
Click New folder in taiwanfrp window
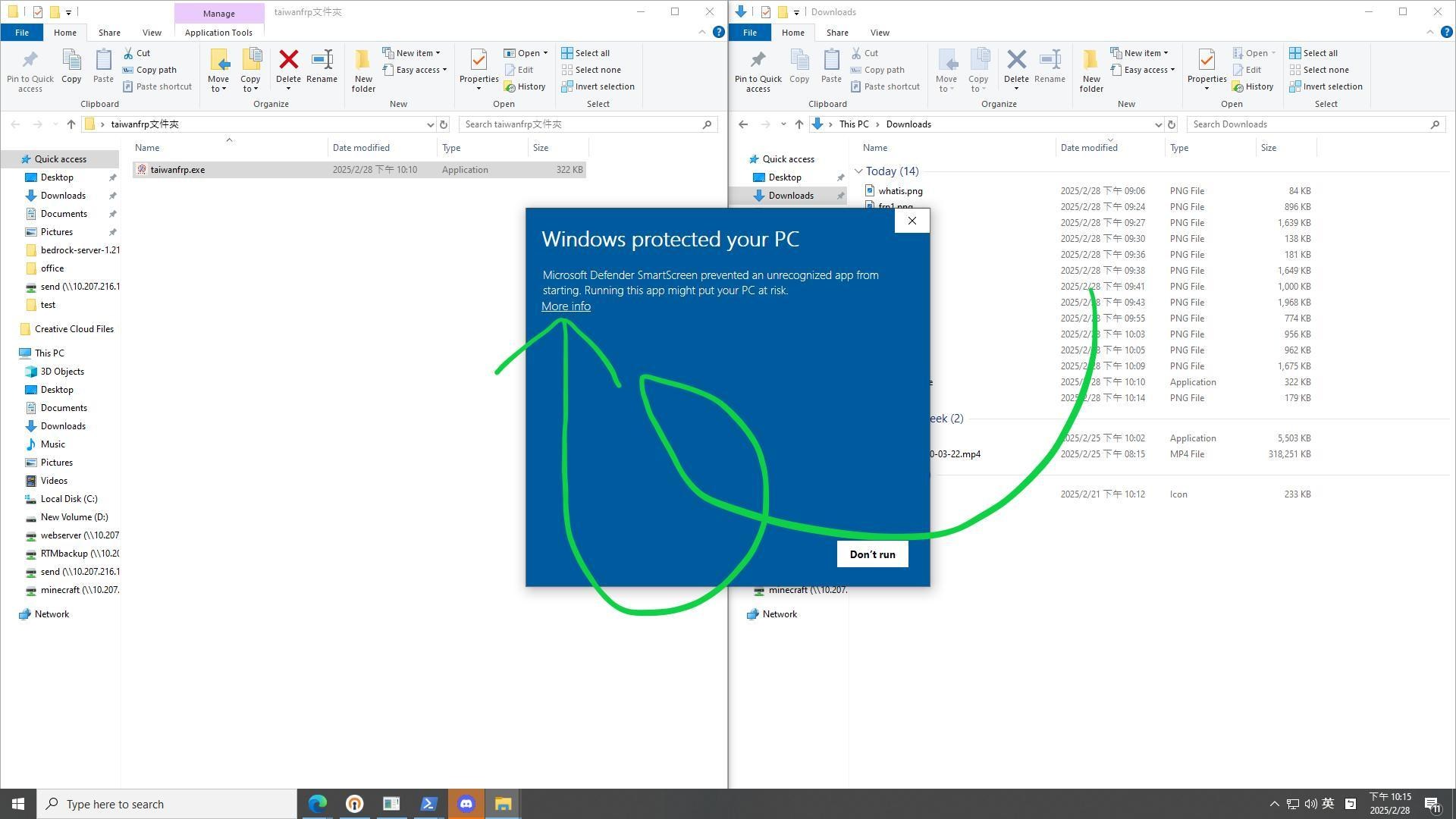coord(363,71)
